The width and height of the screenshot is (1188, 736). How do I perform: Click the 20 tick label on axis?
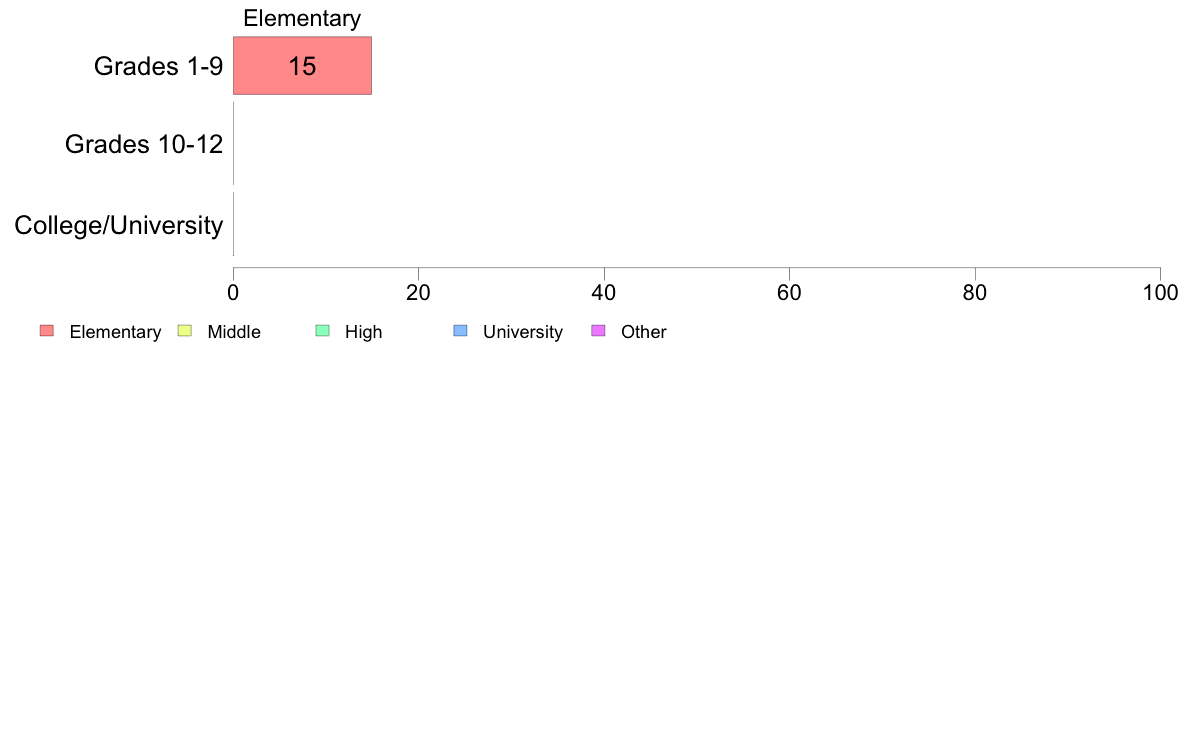[x=418, y=293]
